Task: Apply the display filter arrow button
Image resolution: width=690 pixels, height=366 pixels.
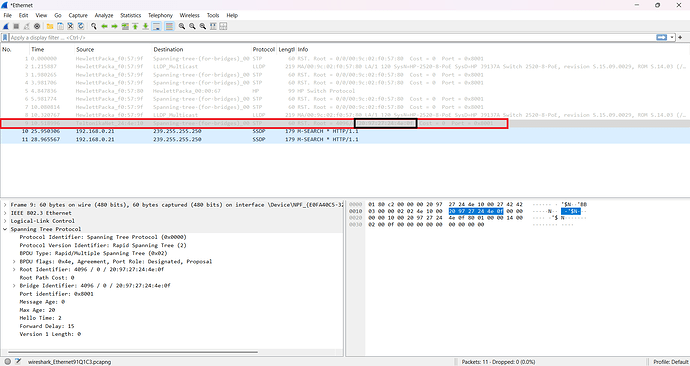Action: (x=661, y=38)
